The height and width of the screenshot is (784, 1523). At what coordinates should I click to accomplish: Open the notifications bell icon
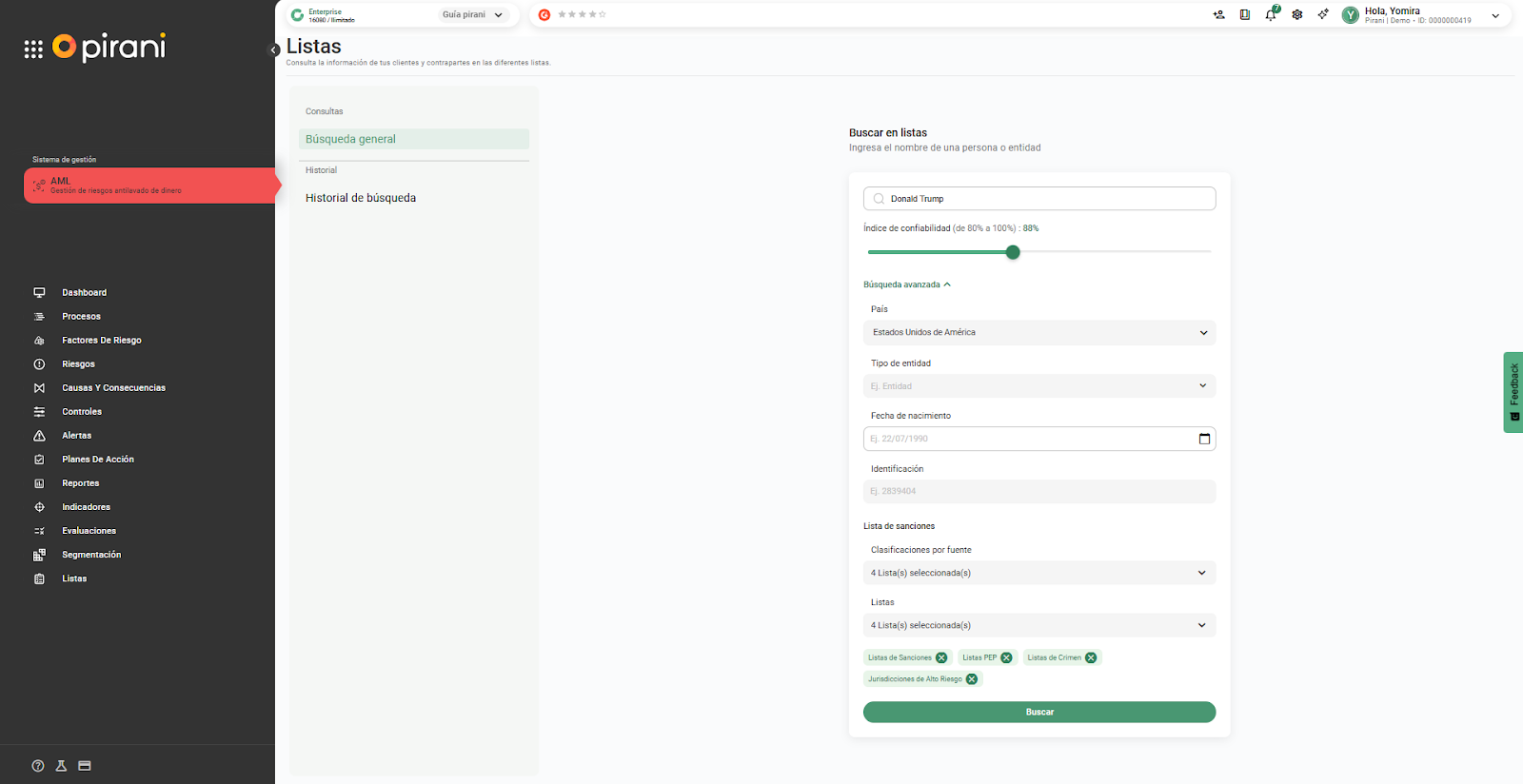pyautogui.click(x=1270, y=15)
